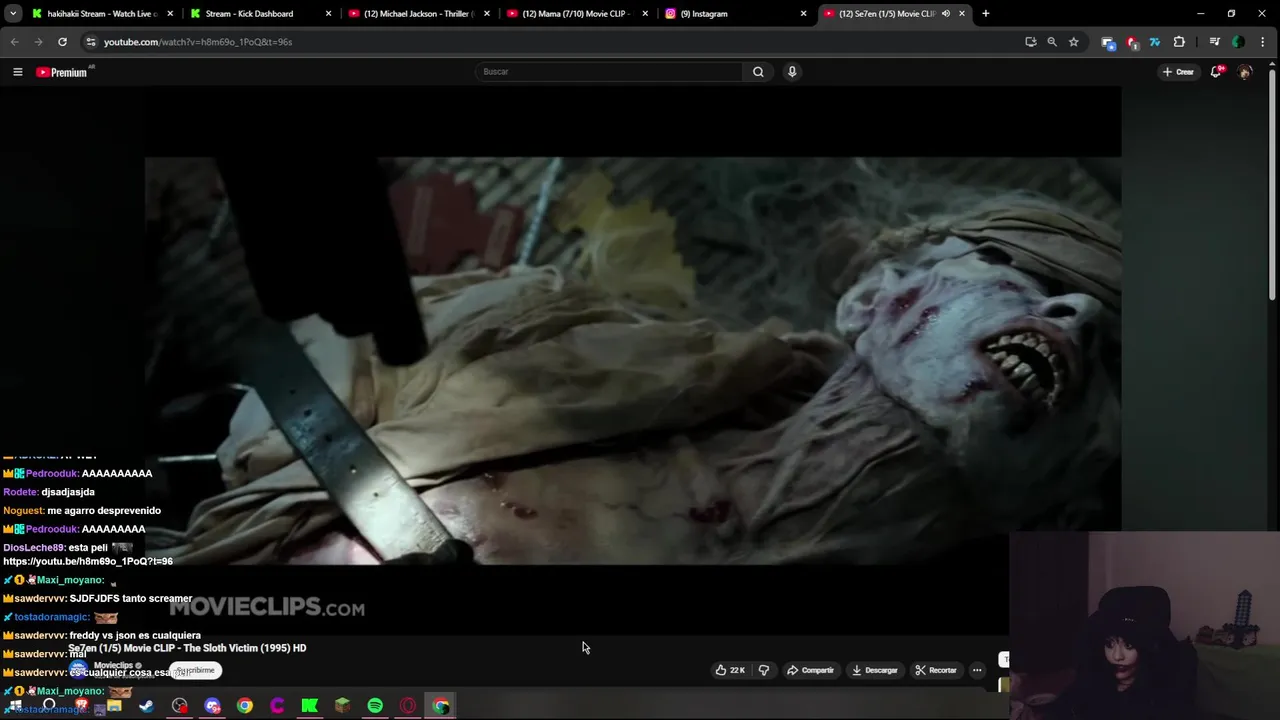
Task: Click 'freddy vs json es cualquiera' message
Action: [x=135, y=635]
